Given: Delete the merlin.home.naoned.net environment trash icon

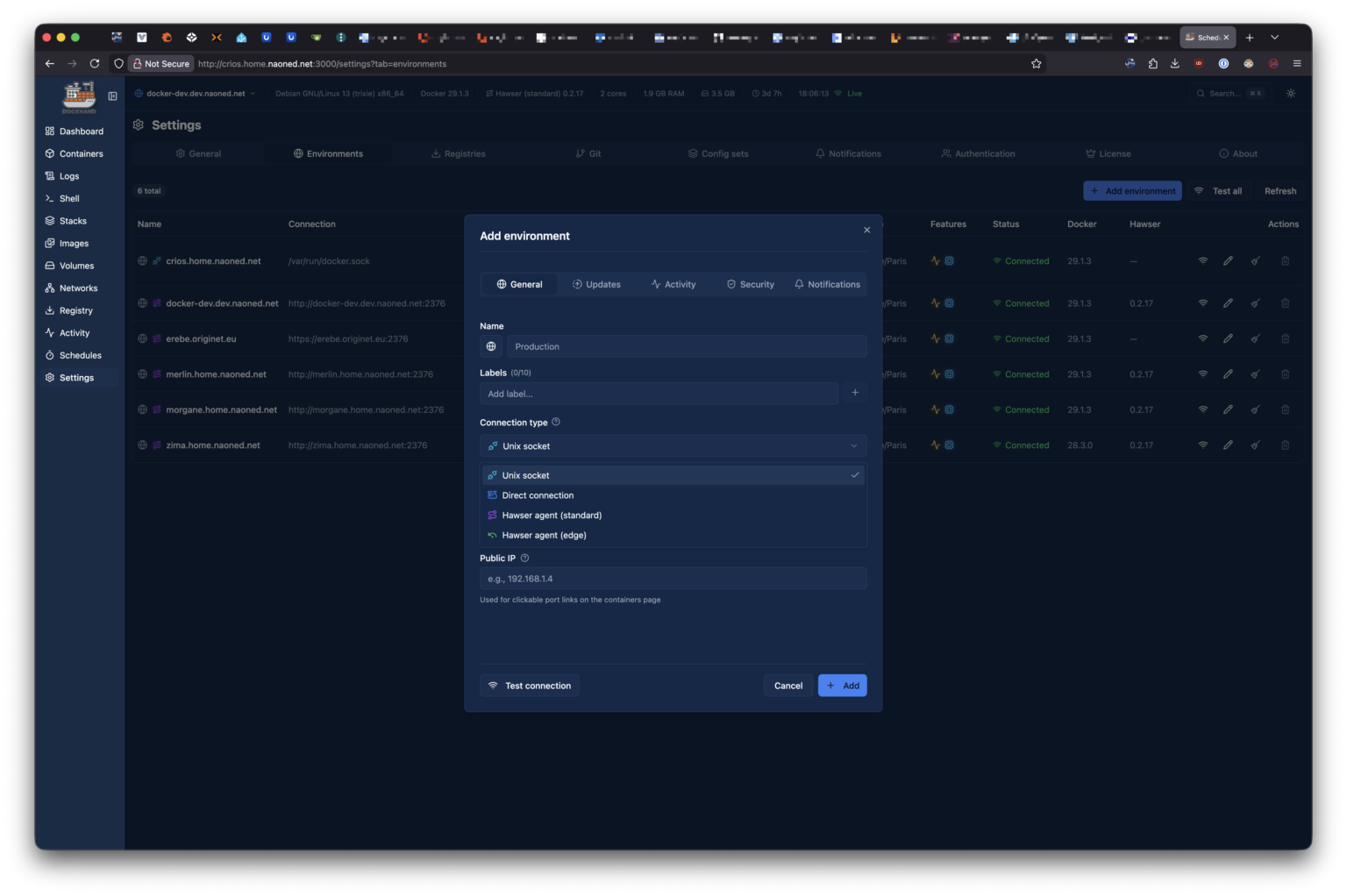Looking at the screenshot, I should pyautogui.click(x=1285, y=374).
